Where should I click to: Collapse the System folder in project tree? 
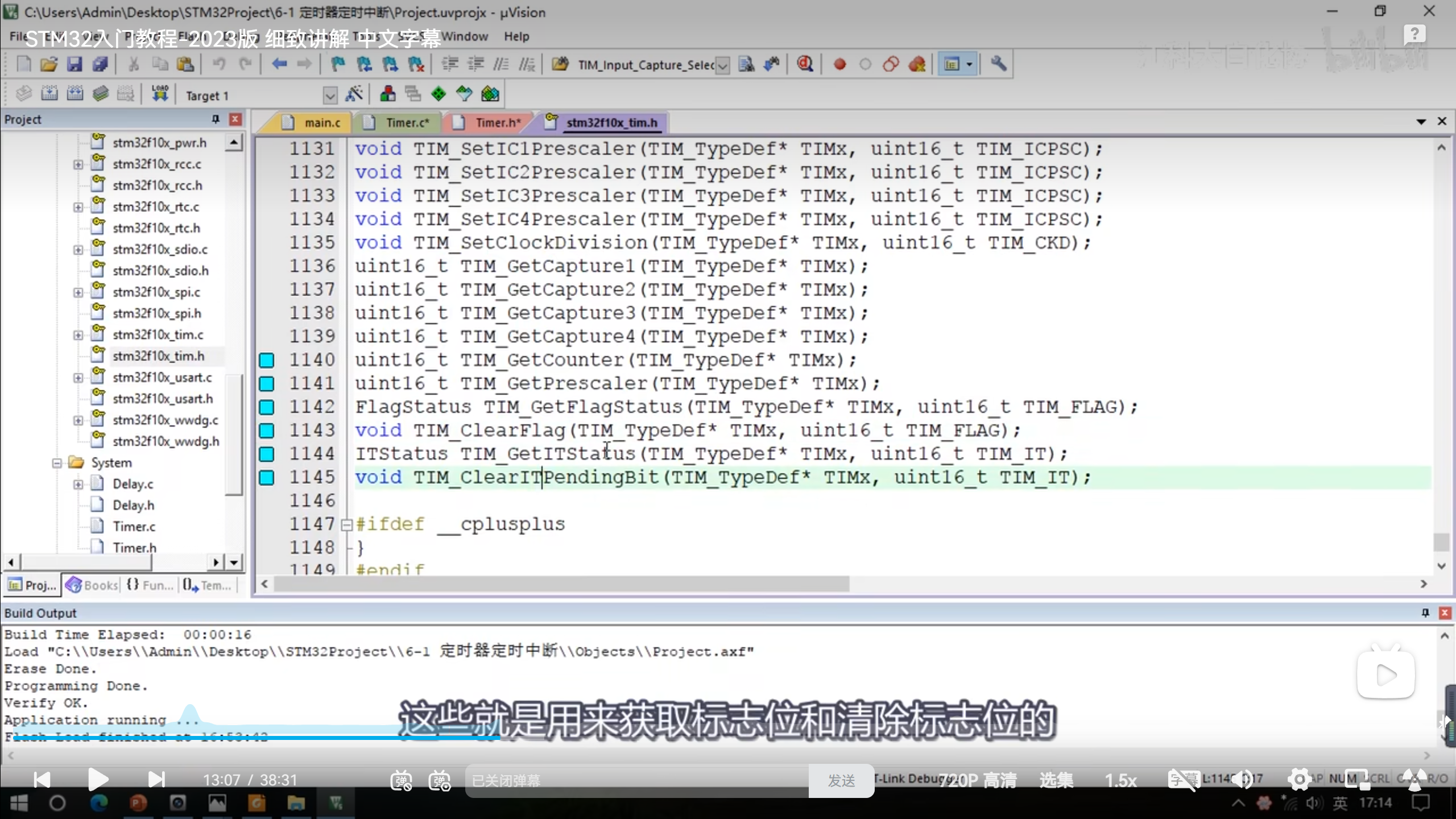click(57, 463)
